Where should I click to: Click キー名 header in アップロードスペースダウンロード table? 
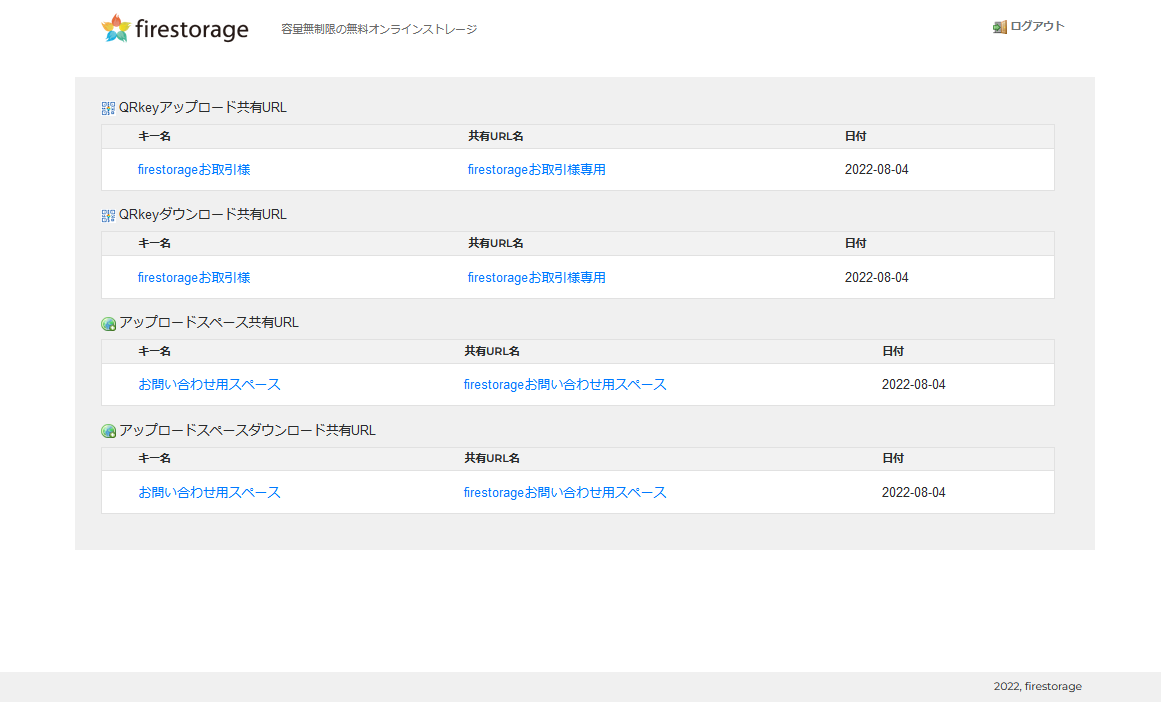(x=155, y=458)
